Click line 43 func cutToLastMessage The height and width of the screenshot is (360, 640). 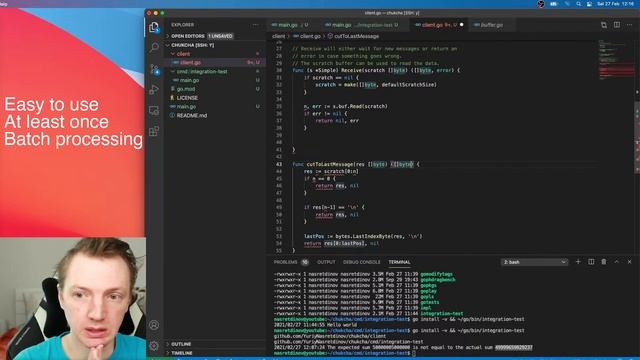tap(356, 164)
